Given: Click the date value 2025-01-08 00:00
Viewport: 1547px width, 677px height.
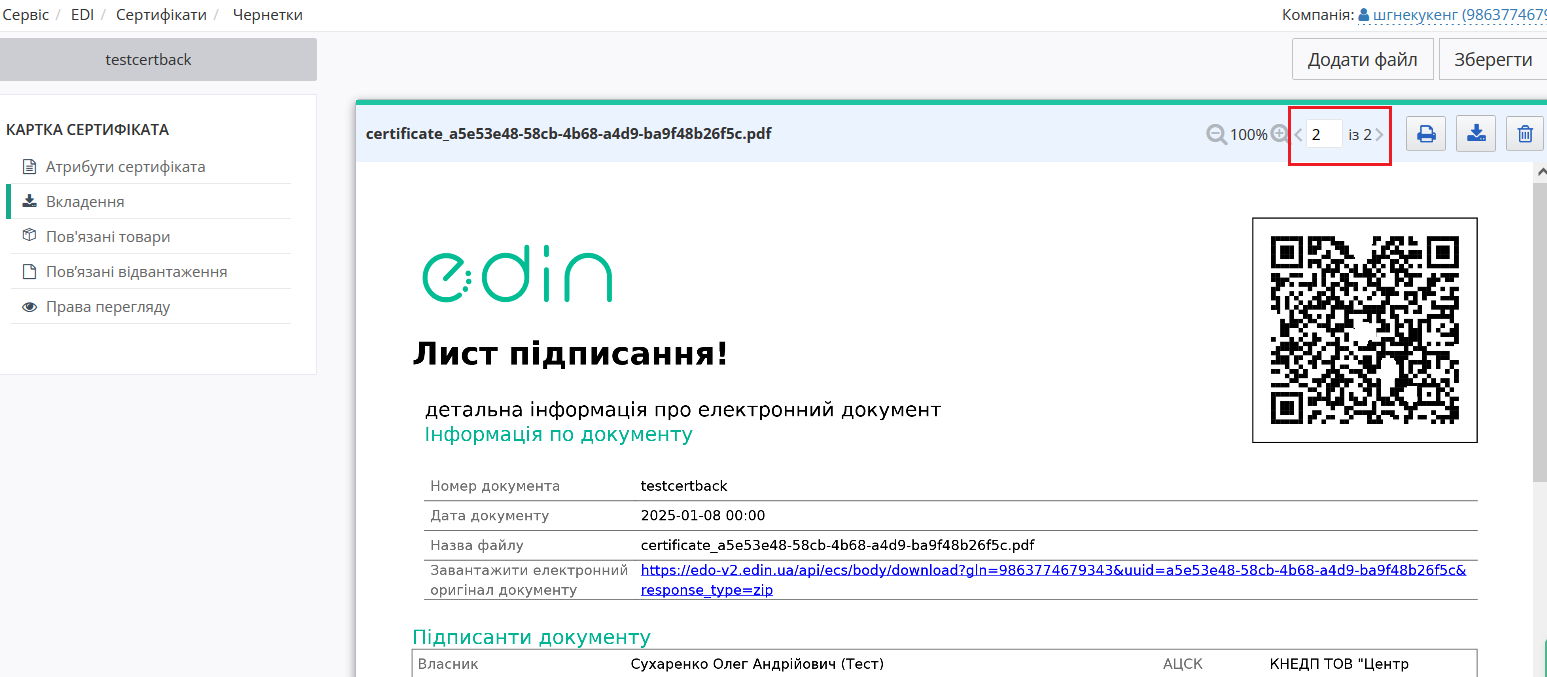Looking at the screenshot, I should pos(703,516).
